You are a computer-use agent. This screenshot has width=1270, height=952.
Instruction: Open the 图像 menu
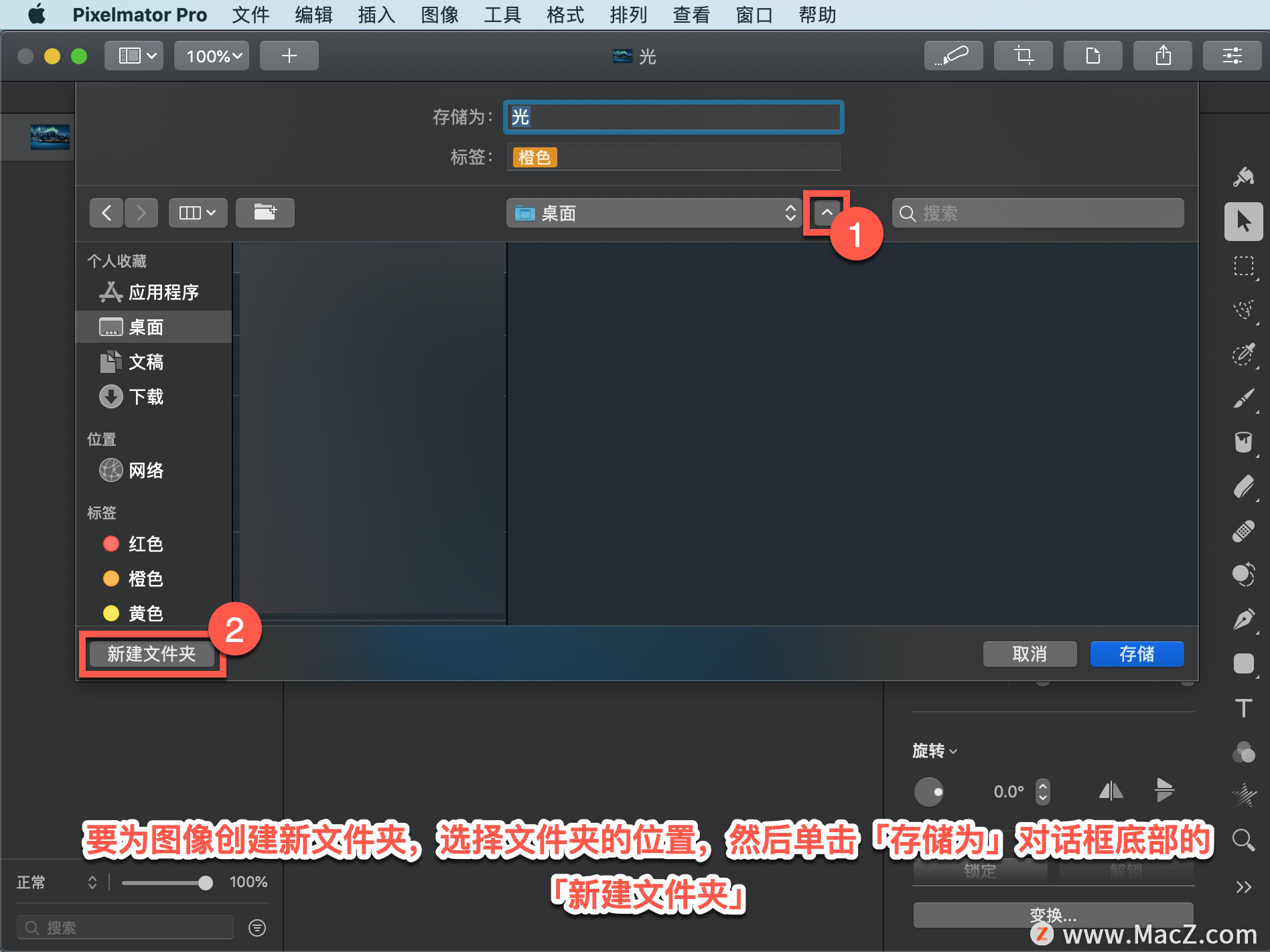(439, 15)
